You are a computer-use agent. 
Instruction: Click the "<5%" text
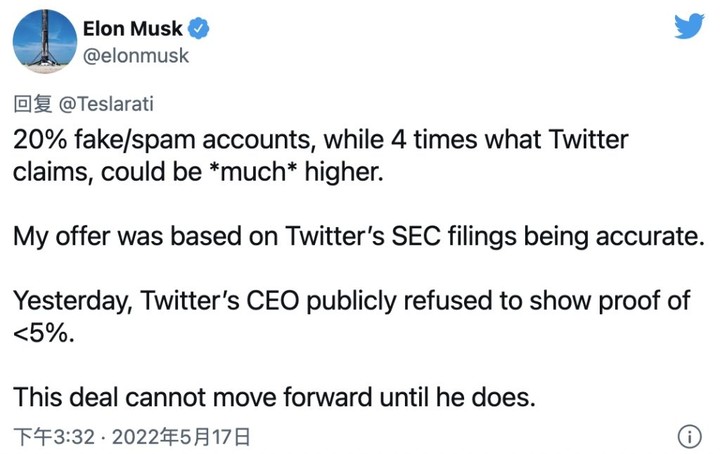coord(40,332)
